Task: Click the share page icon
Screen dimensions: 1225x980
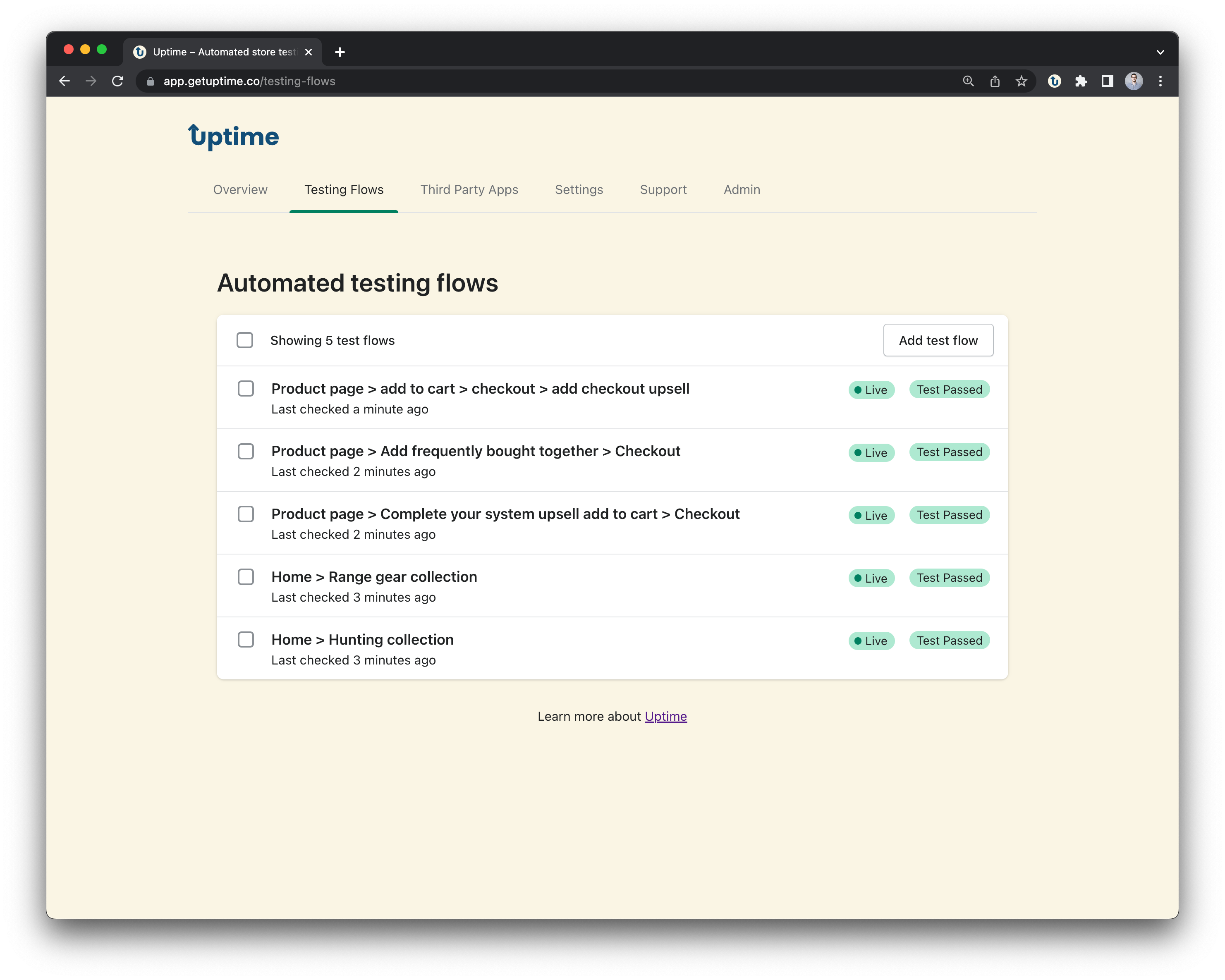Action: (x=995, y=81)
